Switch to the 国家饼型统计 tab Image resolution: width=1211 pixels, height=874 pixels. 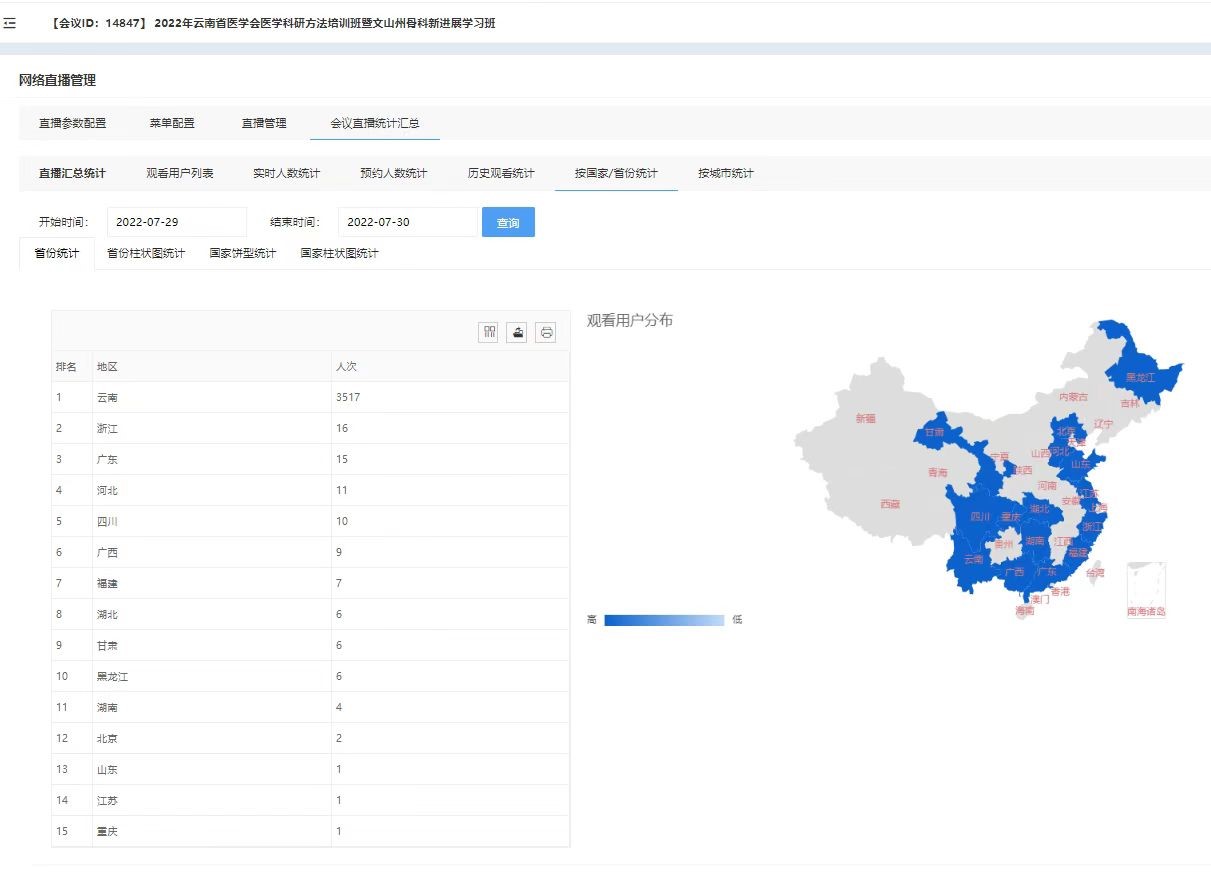[x=243, y=253]
